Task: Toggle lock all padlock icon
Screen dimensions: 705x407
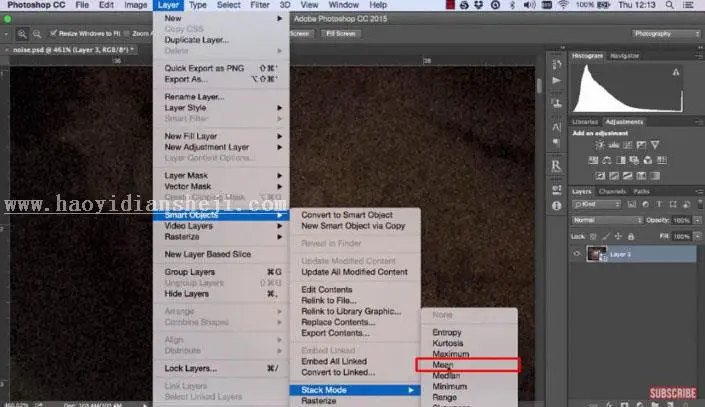Action: pyautogui.click(x=631, y=237)
